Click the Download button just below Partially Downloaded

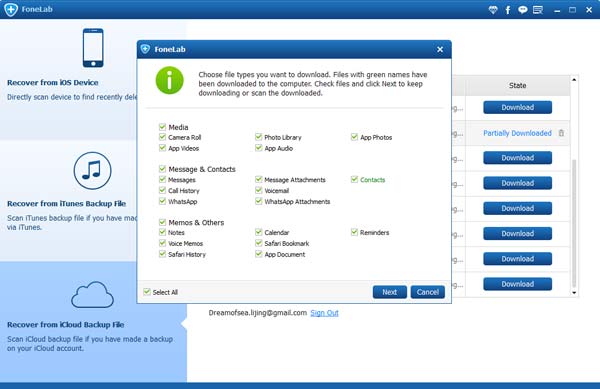(517, 158)
